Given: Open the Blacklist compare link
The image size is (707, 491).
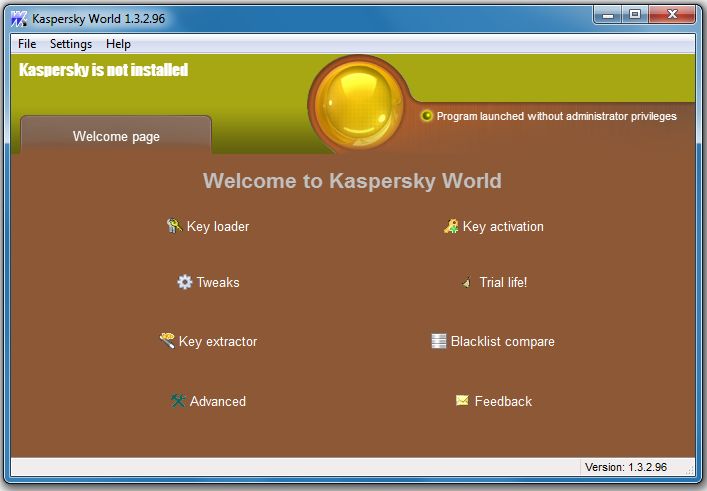Looking at the screenshot, I should point(503,341).
